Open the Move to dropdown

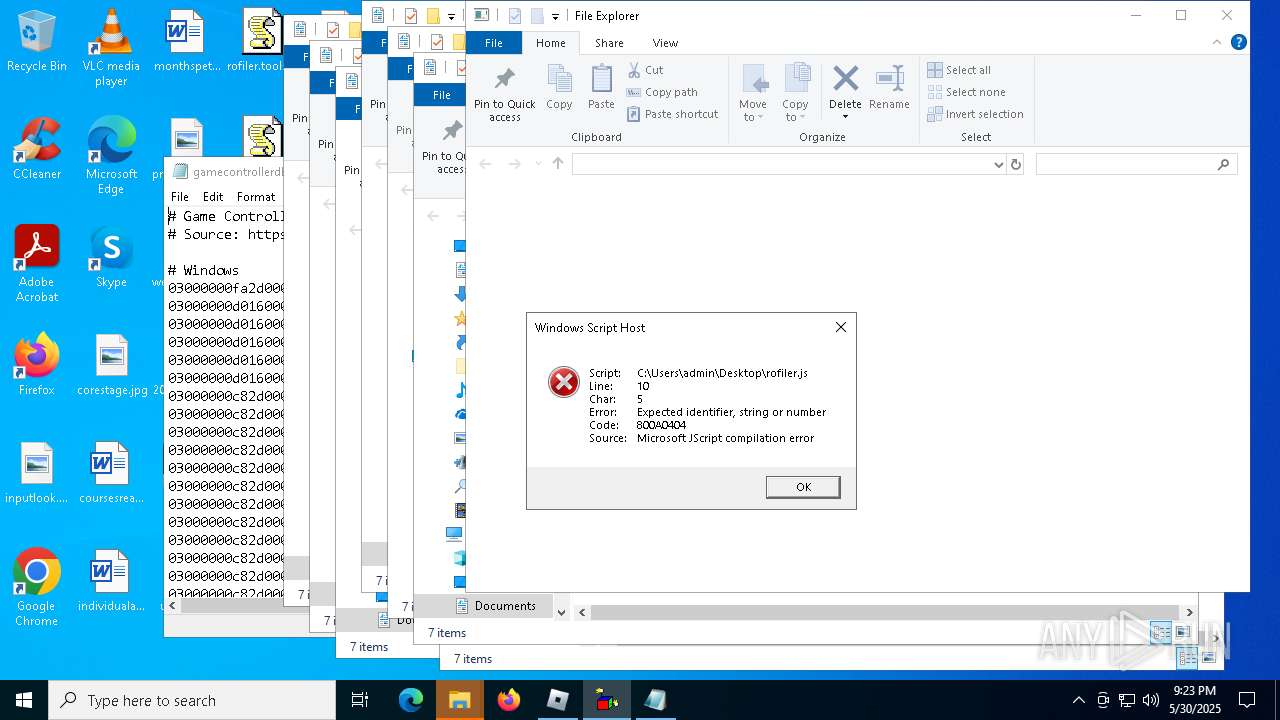(x=753, y=93)
